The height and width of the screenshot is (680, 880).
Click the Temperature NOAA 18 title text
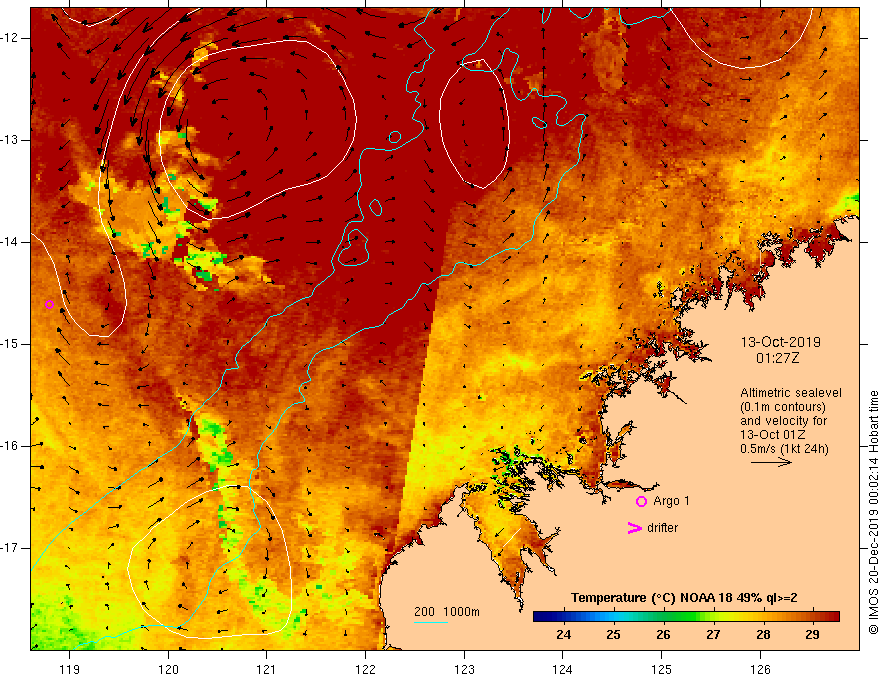coord(684,598)
